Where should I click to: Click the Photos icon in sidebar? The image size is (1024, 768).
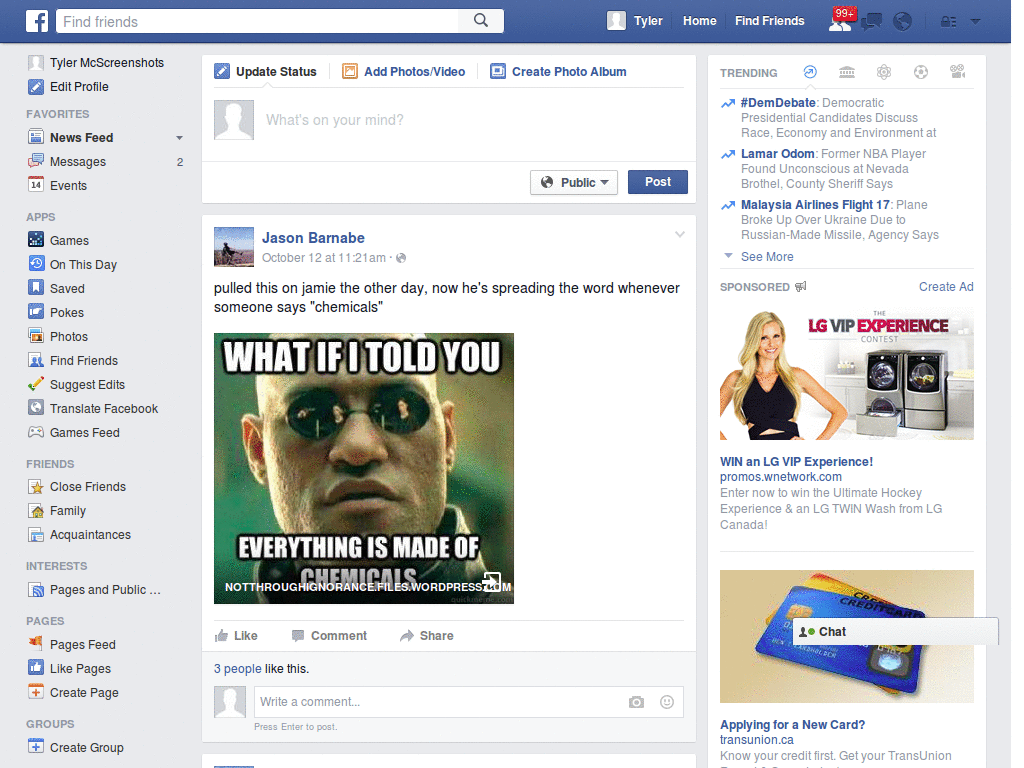(36, 336)
